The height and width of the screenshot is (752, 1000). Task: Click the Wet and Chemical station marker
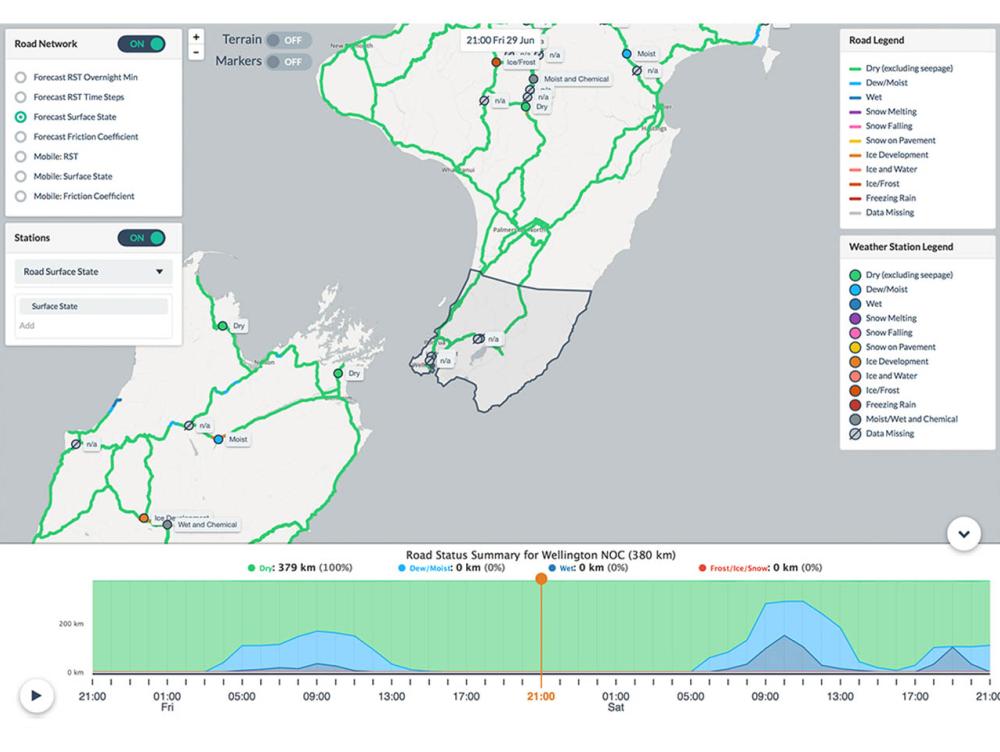click(x=167, y=525)
